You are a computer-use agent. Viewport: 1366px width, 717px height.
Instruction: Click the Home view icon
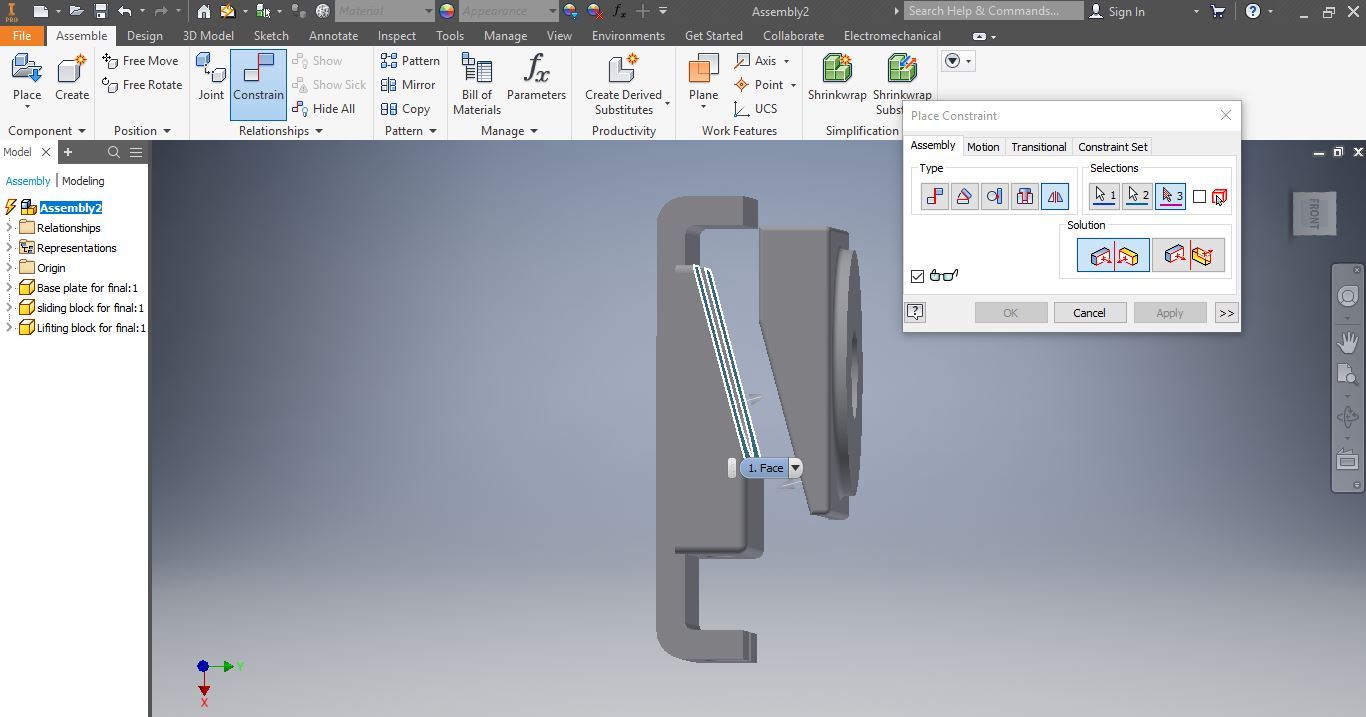203,12
